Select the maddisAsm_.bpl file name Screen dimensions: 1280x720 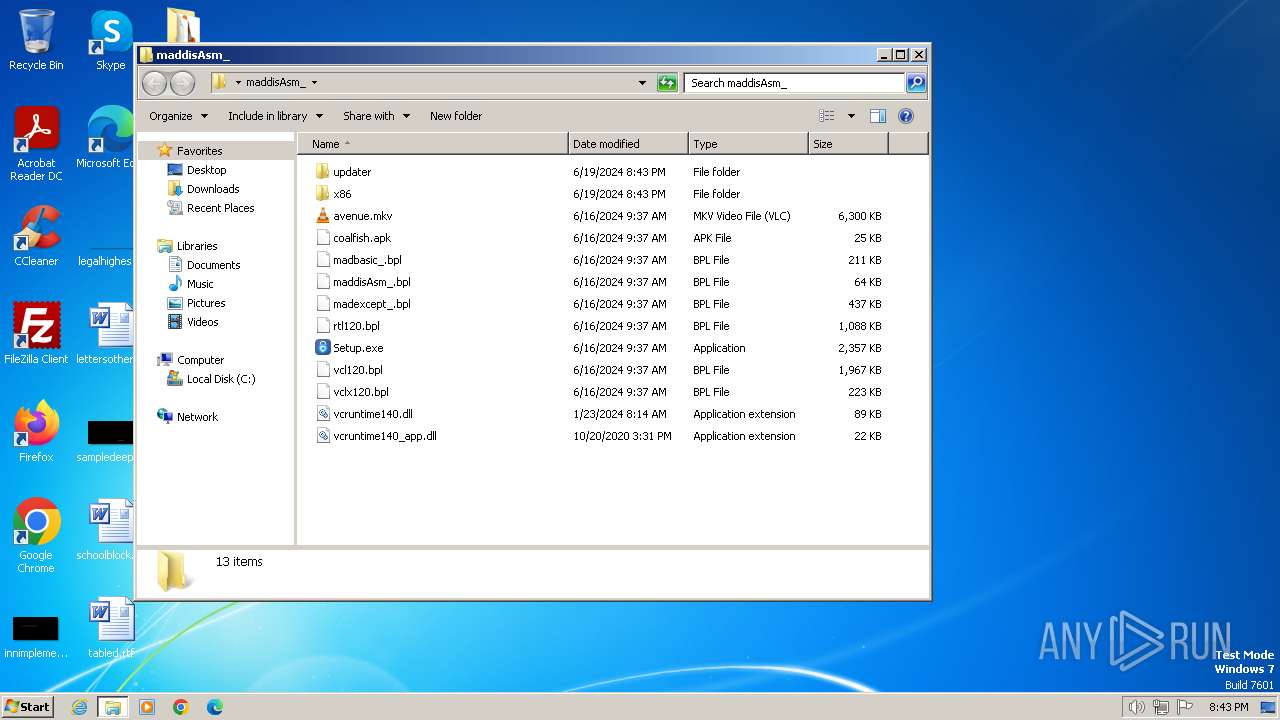click(x=372, y=282)
